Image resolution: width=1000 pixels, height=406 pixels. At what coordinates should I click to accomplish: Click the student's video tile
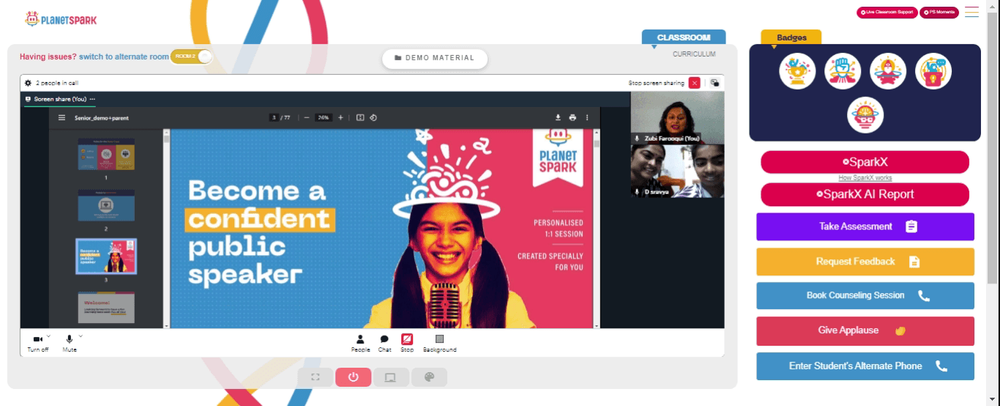click(x=677, y=171)
